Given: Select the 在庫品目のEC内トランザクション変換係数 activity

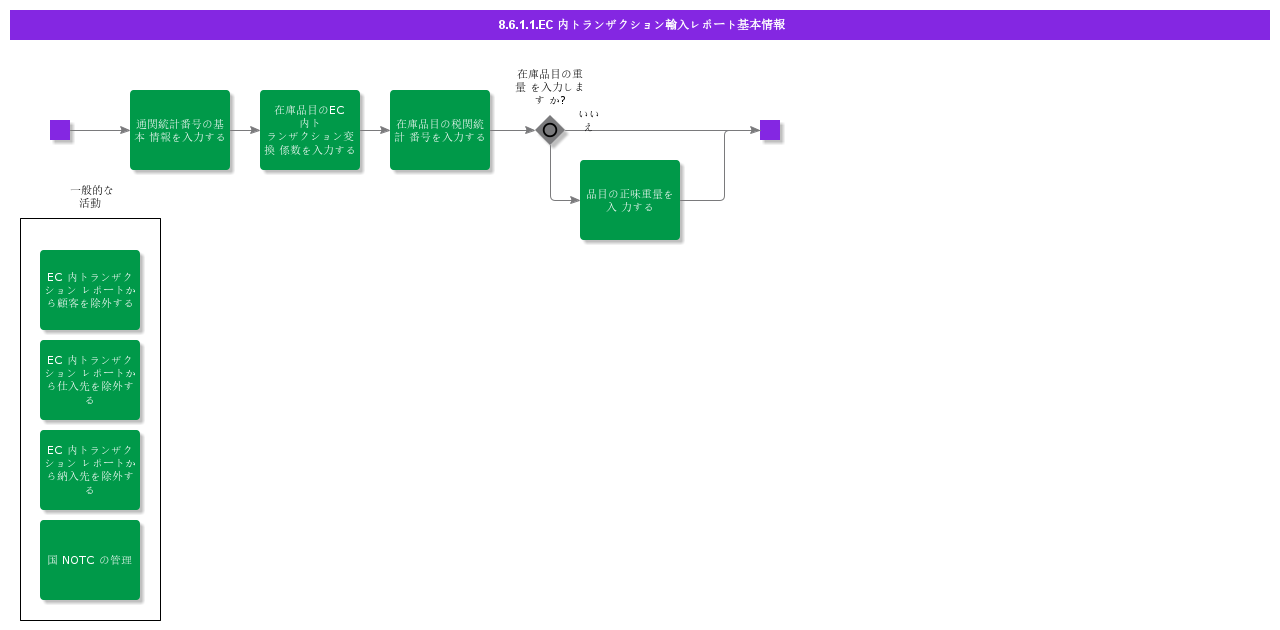Looking at the screenshot, I should (310, 130).
